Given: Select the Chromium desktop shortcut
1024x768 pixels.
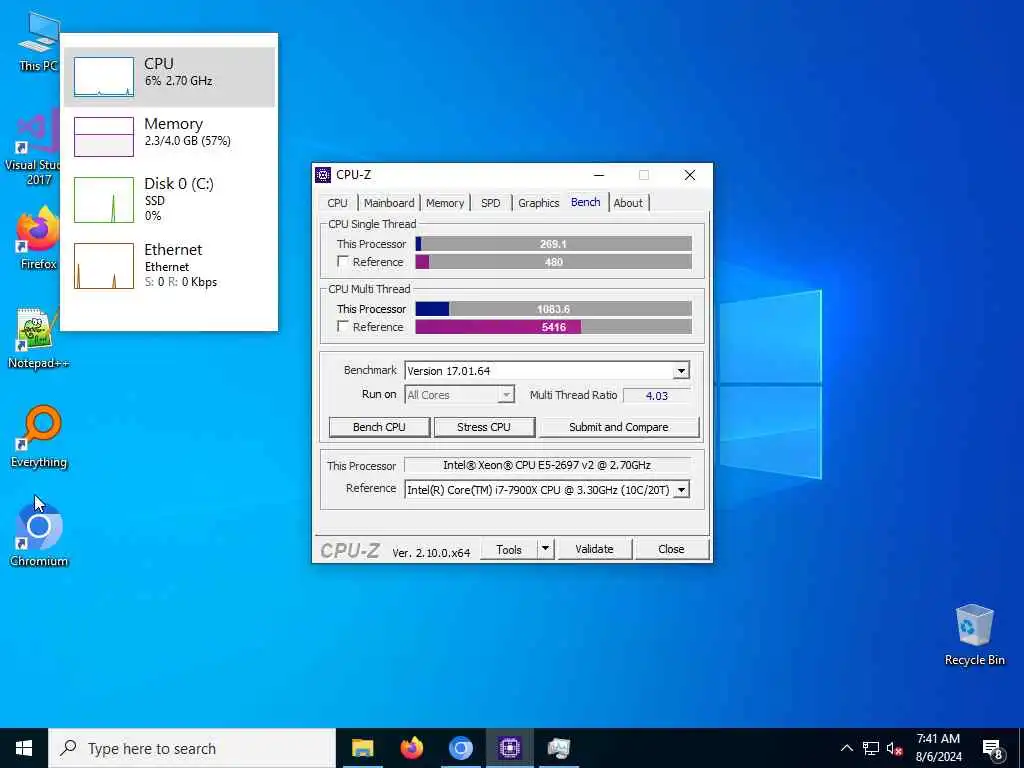Looking at the screenshot, I should click(x=39, y=534).
